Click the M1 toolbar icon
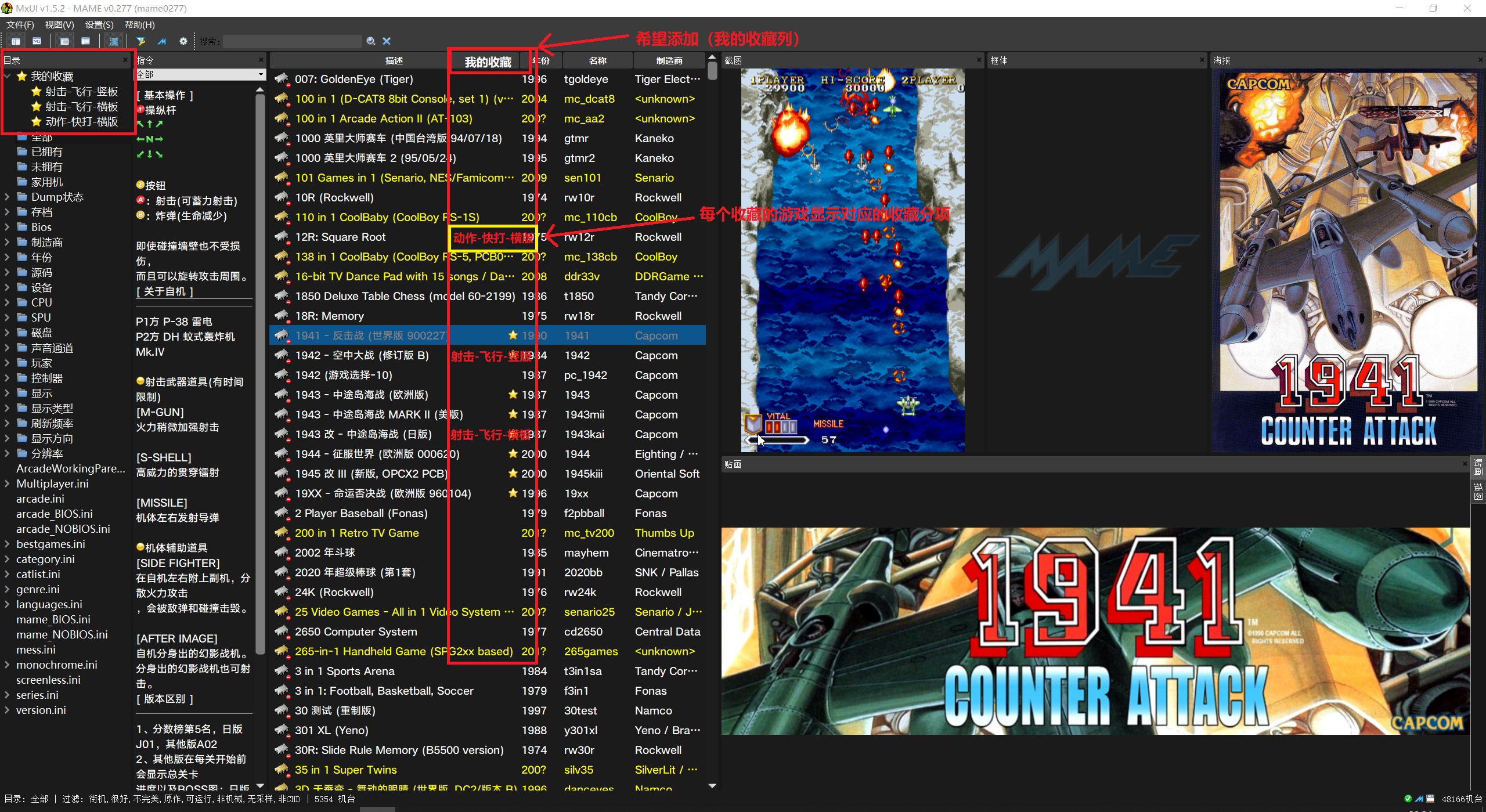Screen dimensions: 1486x812 pos(37,41)
